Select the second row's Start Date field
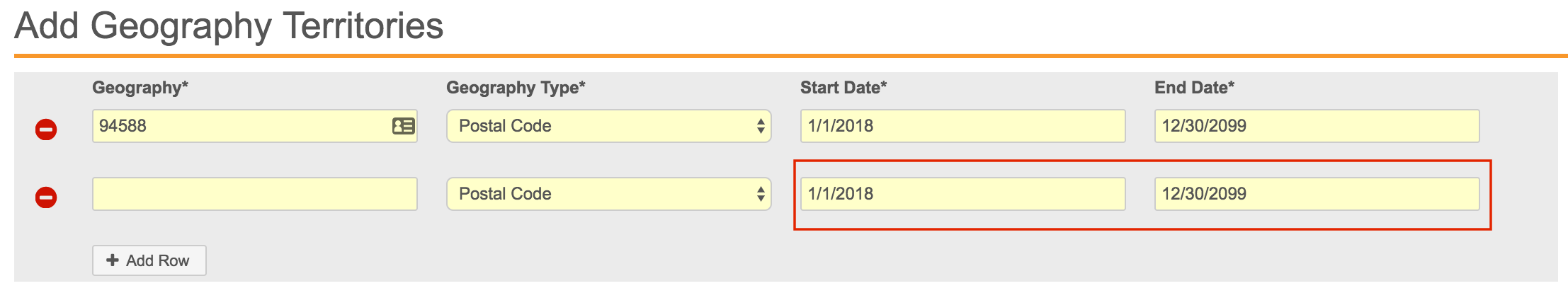 pos(962,194)
